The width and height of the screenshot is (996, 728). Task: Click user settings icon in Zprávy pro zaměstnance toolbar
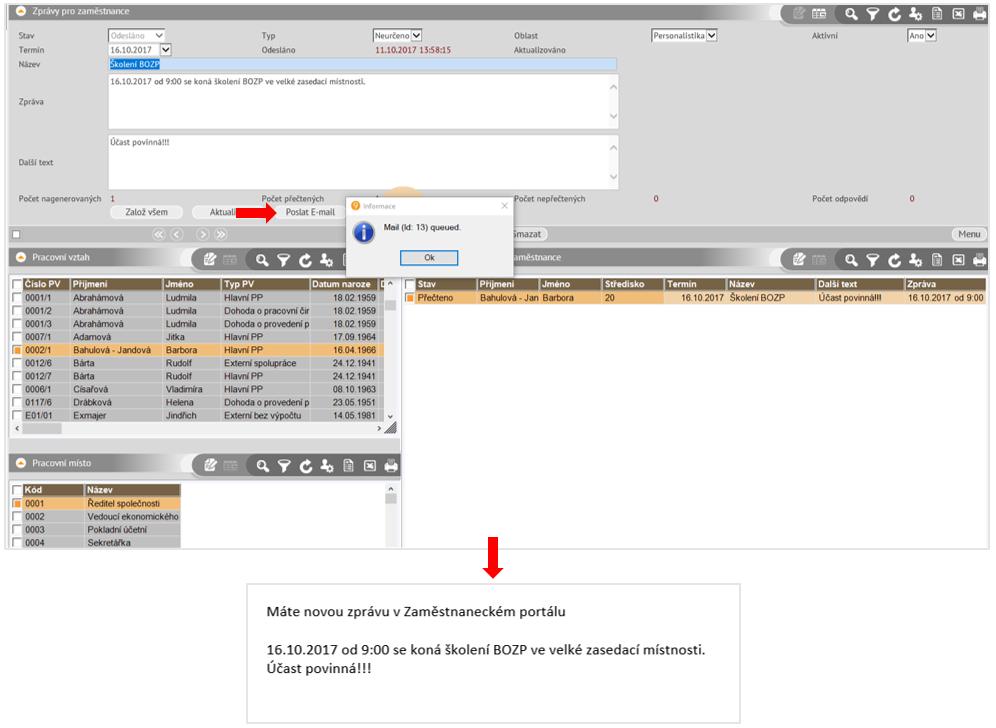[915, 14]
